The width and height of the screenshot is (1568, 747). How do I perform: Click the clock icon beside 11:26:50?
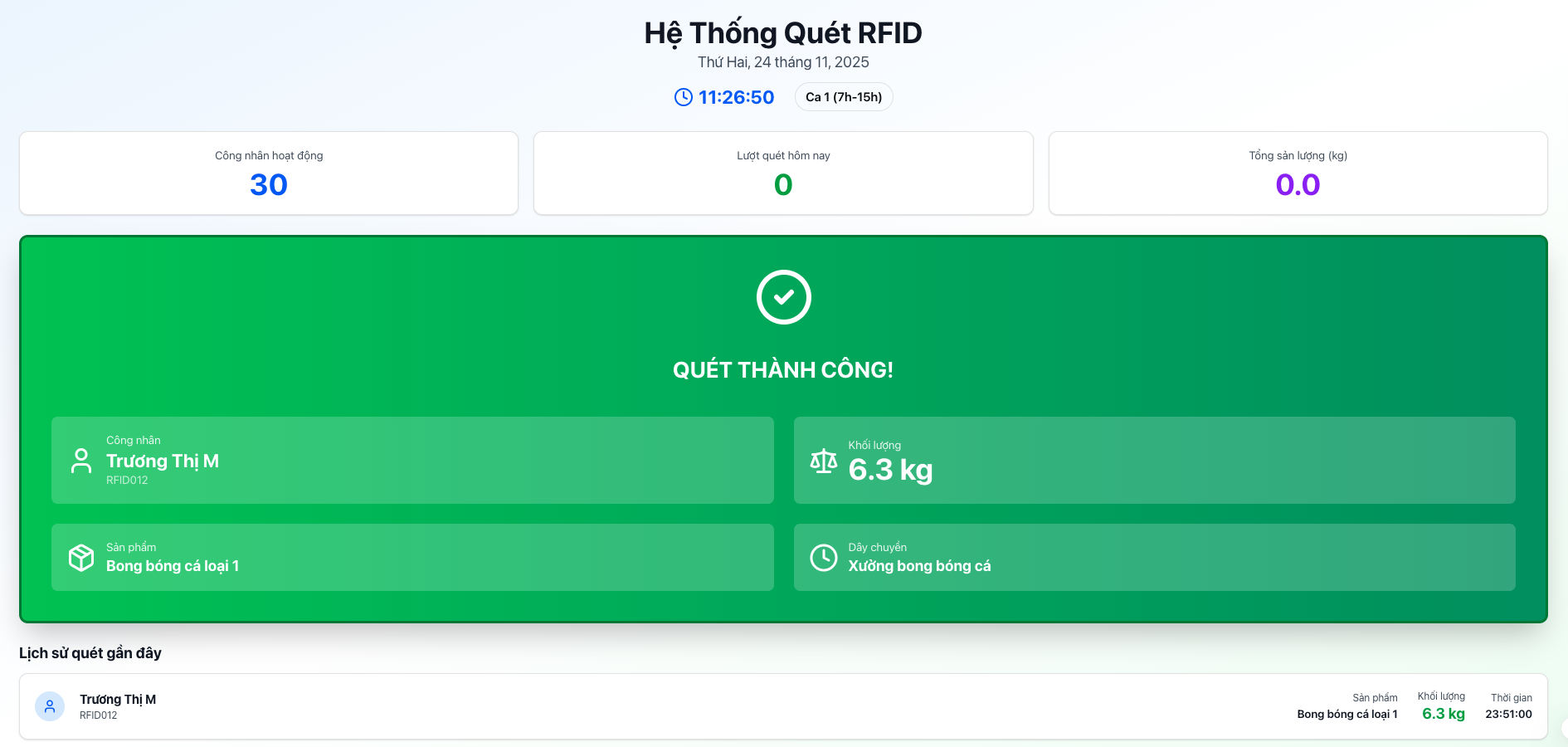[682, 96]
